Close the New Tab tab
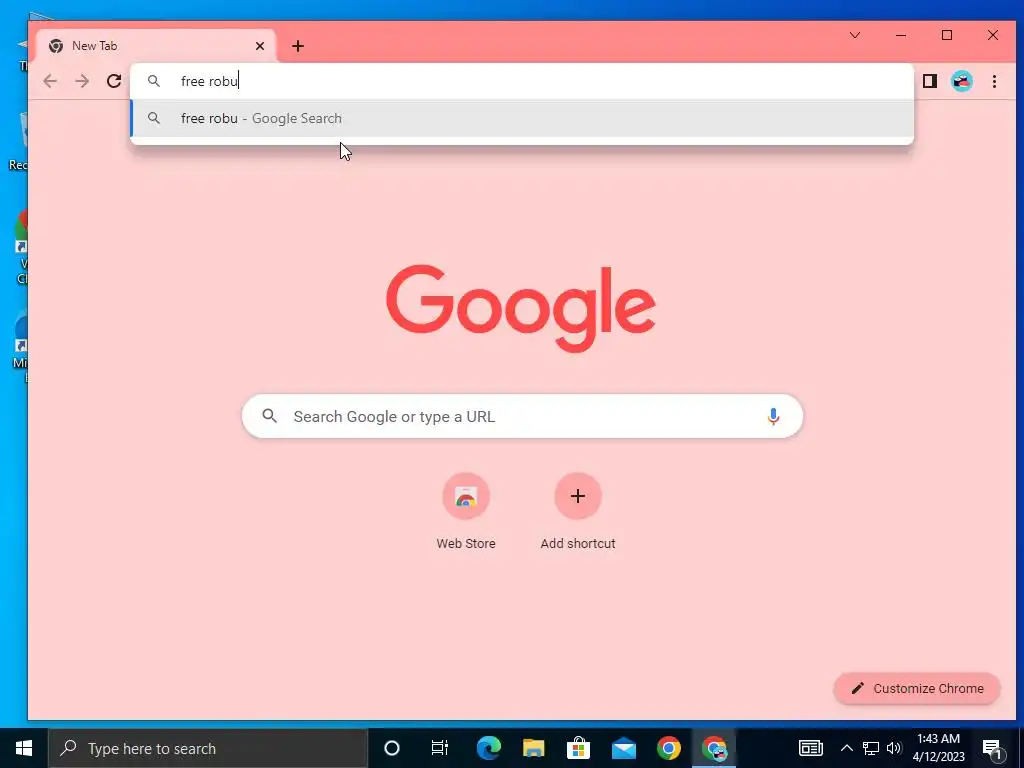Viewport: 1024px width, 768px height. [260, 46]
